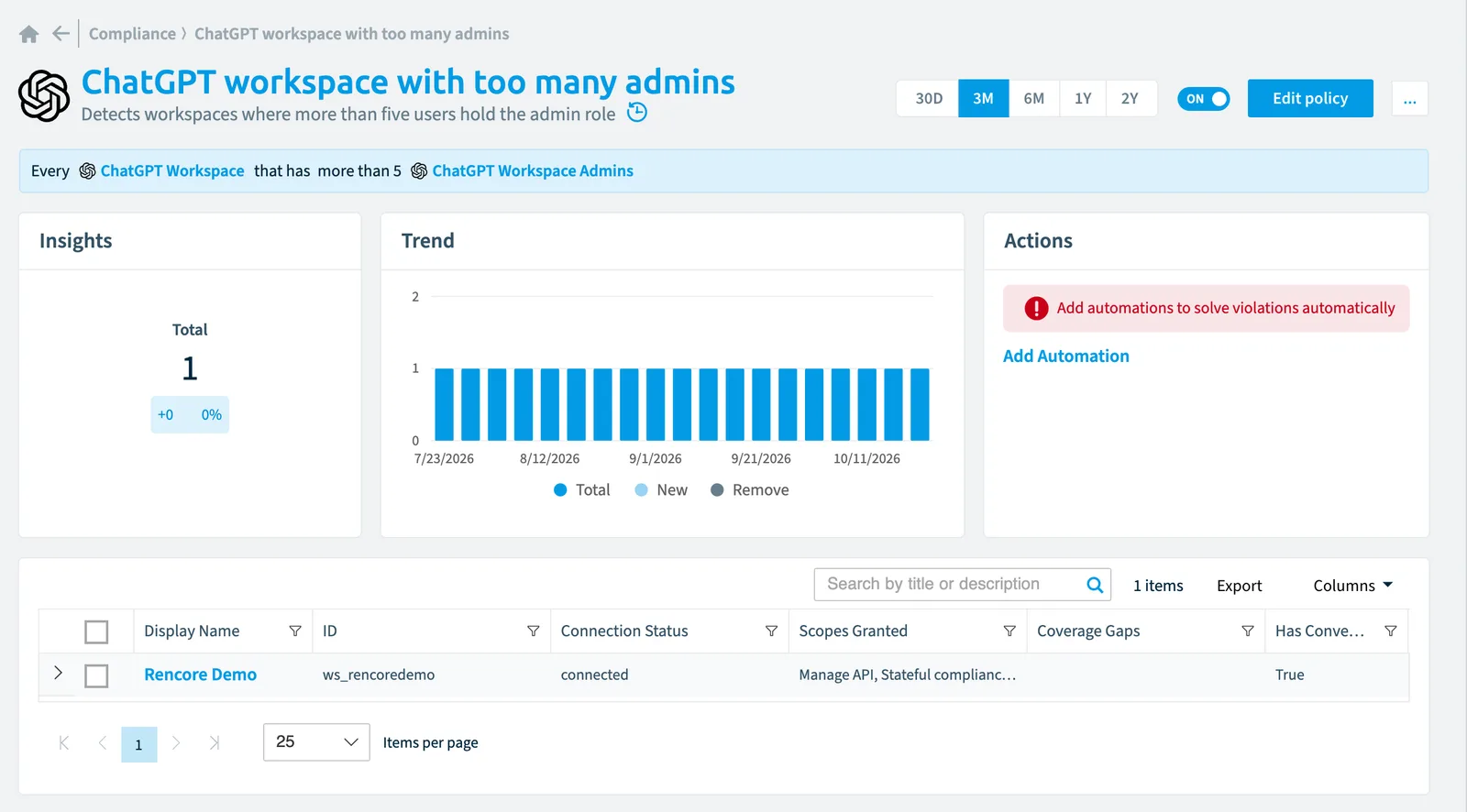Toggle the New legend series
The image size is (1467, 812).
[x=661, y=490]
